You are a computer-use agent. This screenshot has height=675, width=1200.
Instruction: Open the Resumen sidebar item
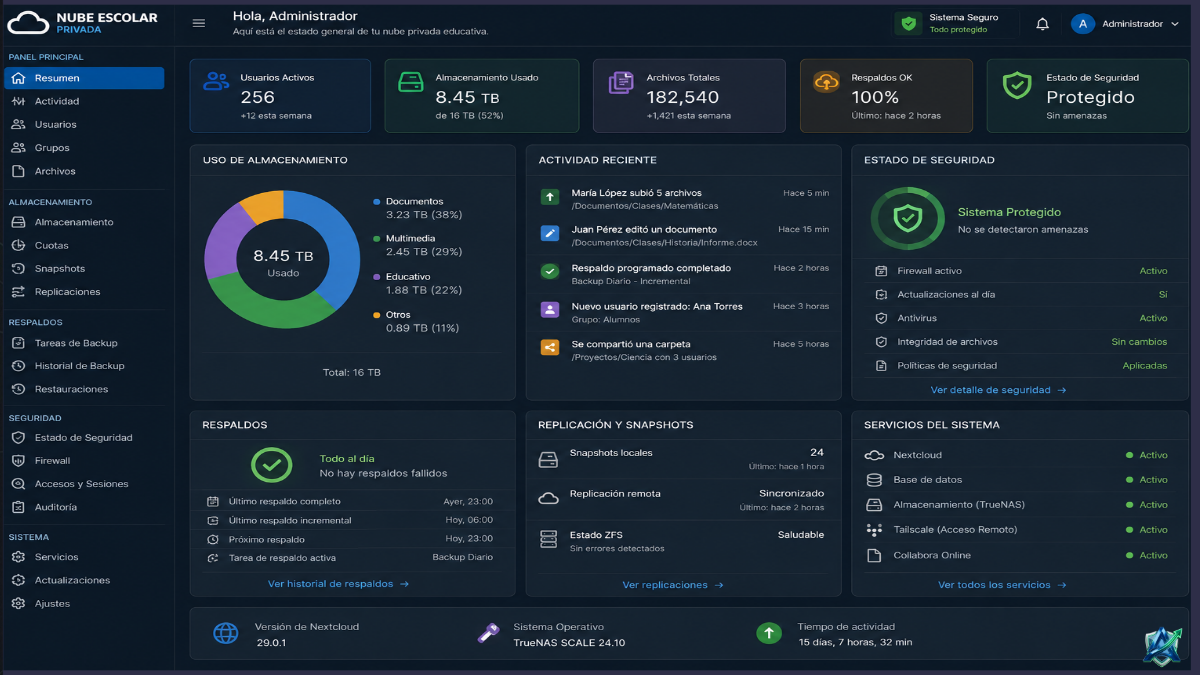click(84, 78)
